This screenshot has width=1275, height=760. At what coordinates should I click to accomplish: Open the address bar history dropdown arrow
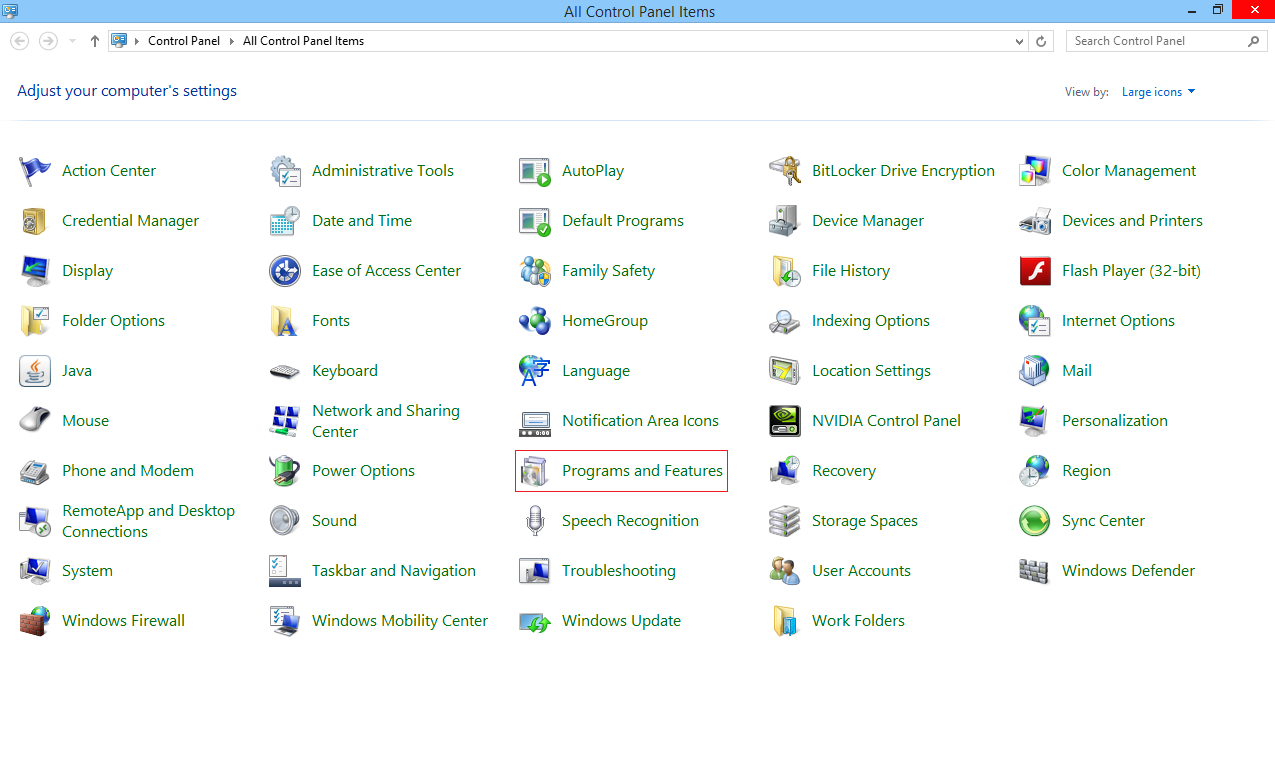tap(1019, 41)
